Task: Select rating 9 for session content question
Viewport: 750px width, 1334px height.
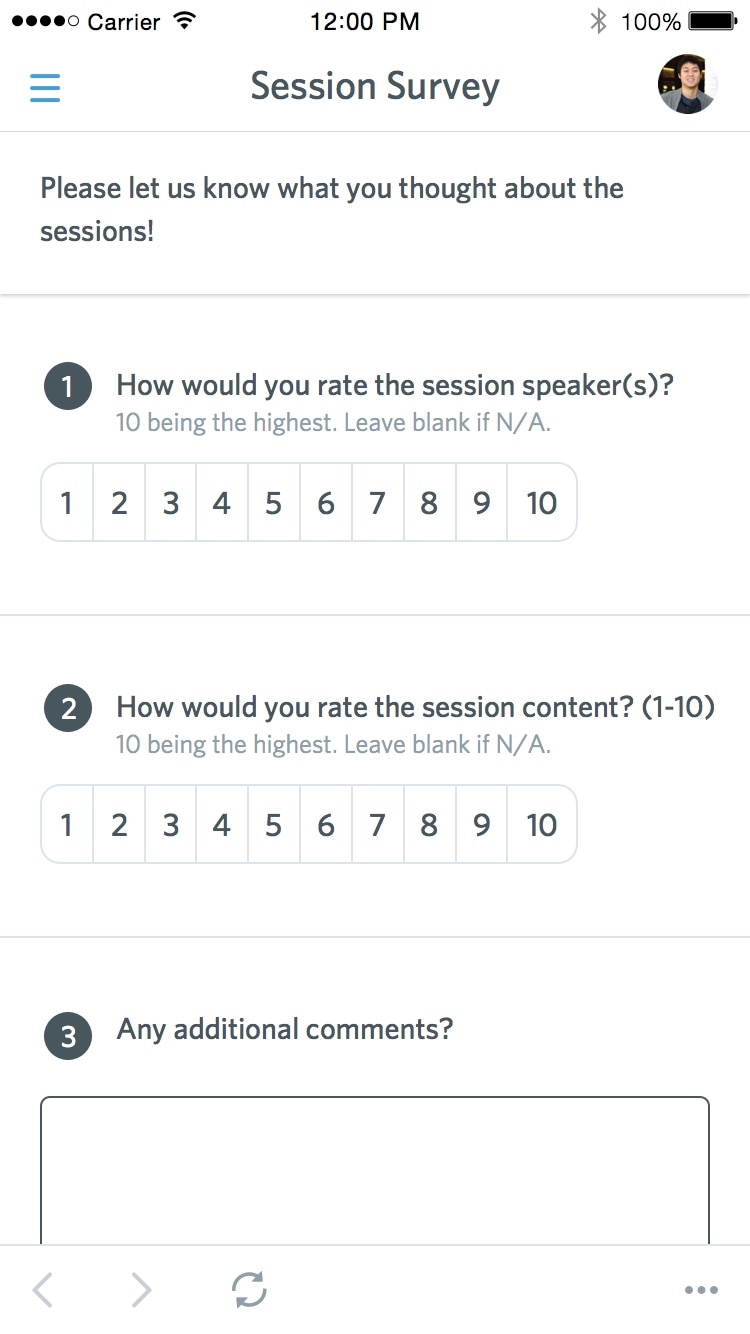Action: click(481, 825)
